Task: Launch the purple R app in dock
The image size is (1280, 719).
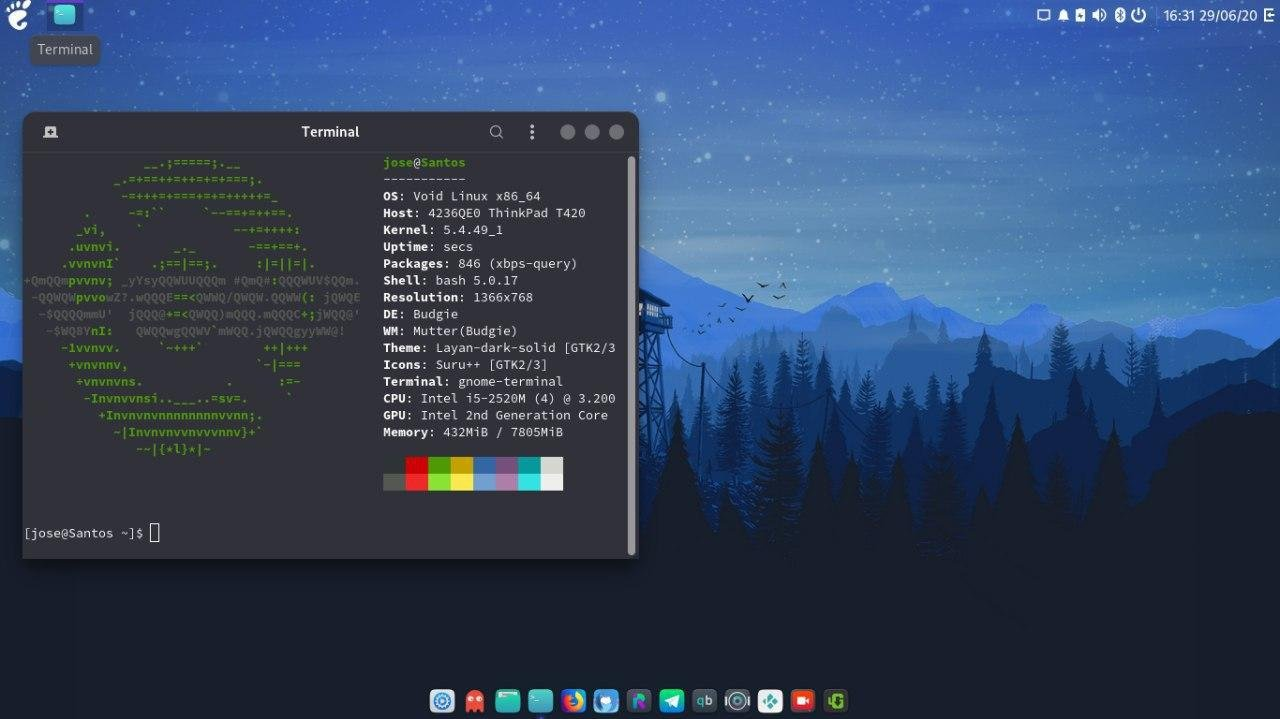Action: click(x=639, y=701)
